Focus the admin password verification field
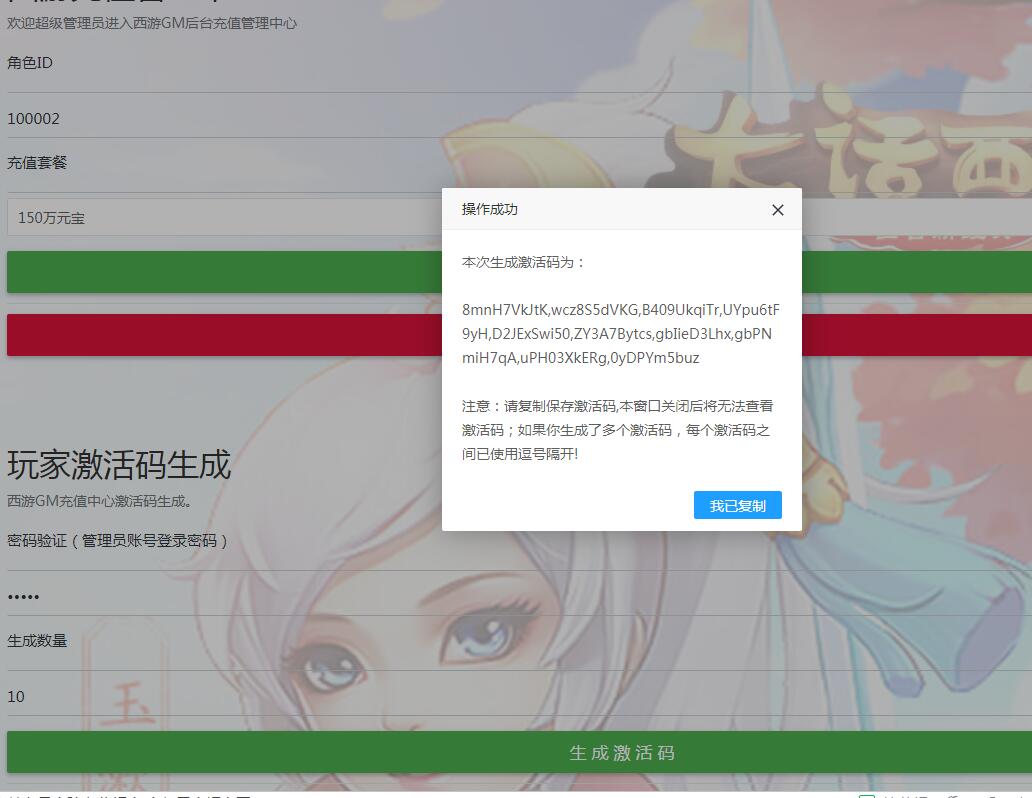The image size is (1032, 798). point(220,597)
